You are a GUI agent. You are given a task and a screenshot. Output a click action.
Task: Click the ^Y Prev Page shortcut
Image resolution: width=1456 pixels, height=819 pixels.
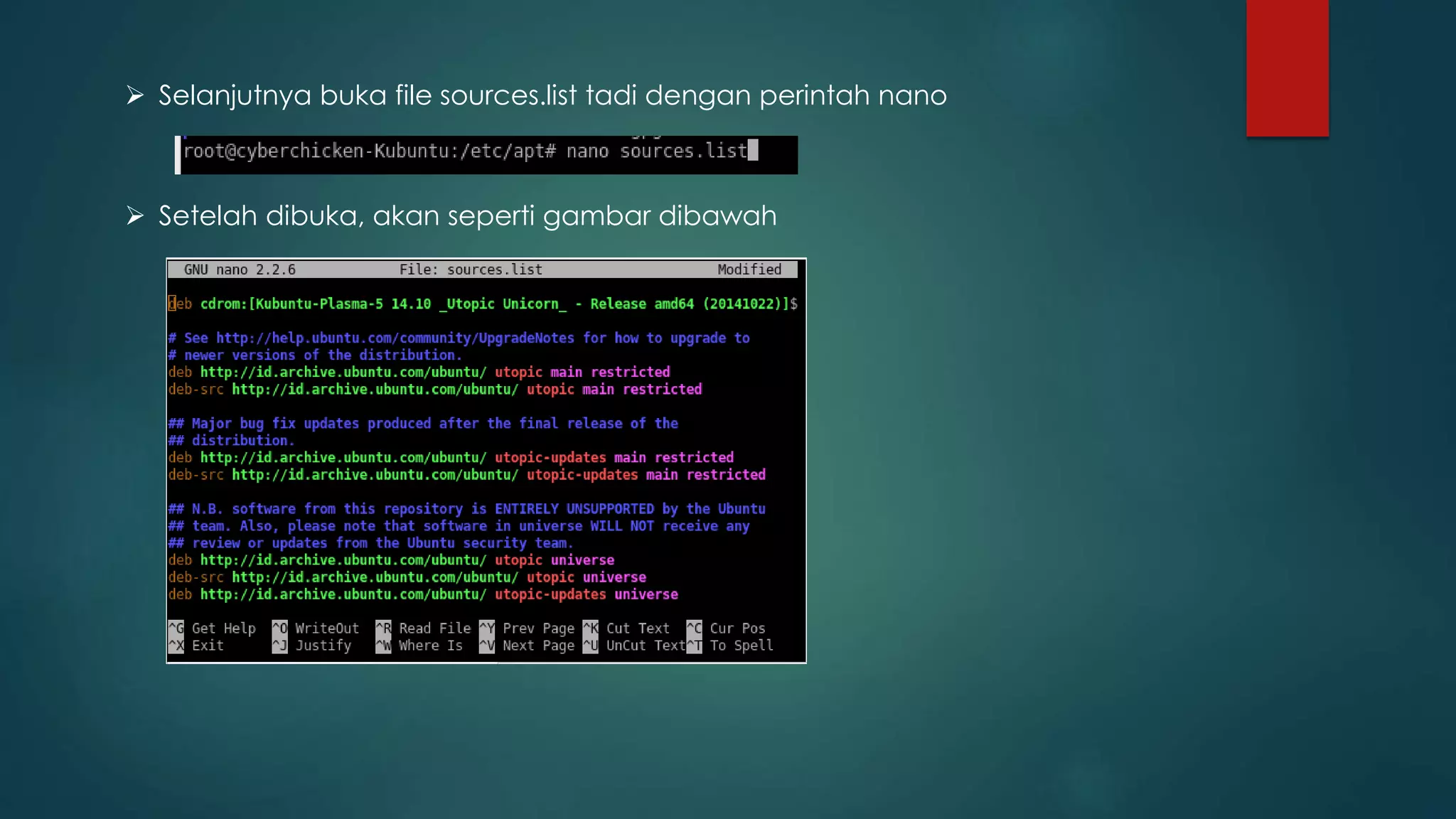(527, 628)
